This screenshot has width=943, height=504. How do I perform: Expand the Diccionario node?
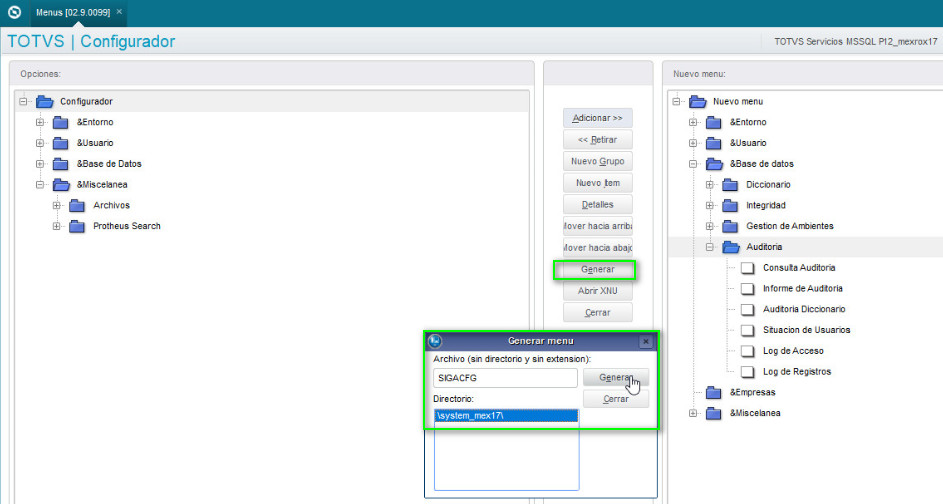click(710, 185)
